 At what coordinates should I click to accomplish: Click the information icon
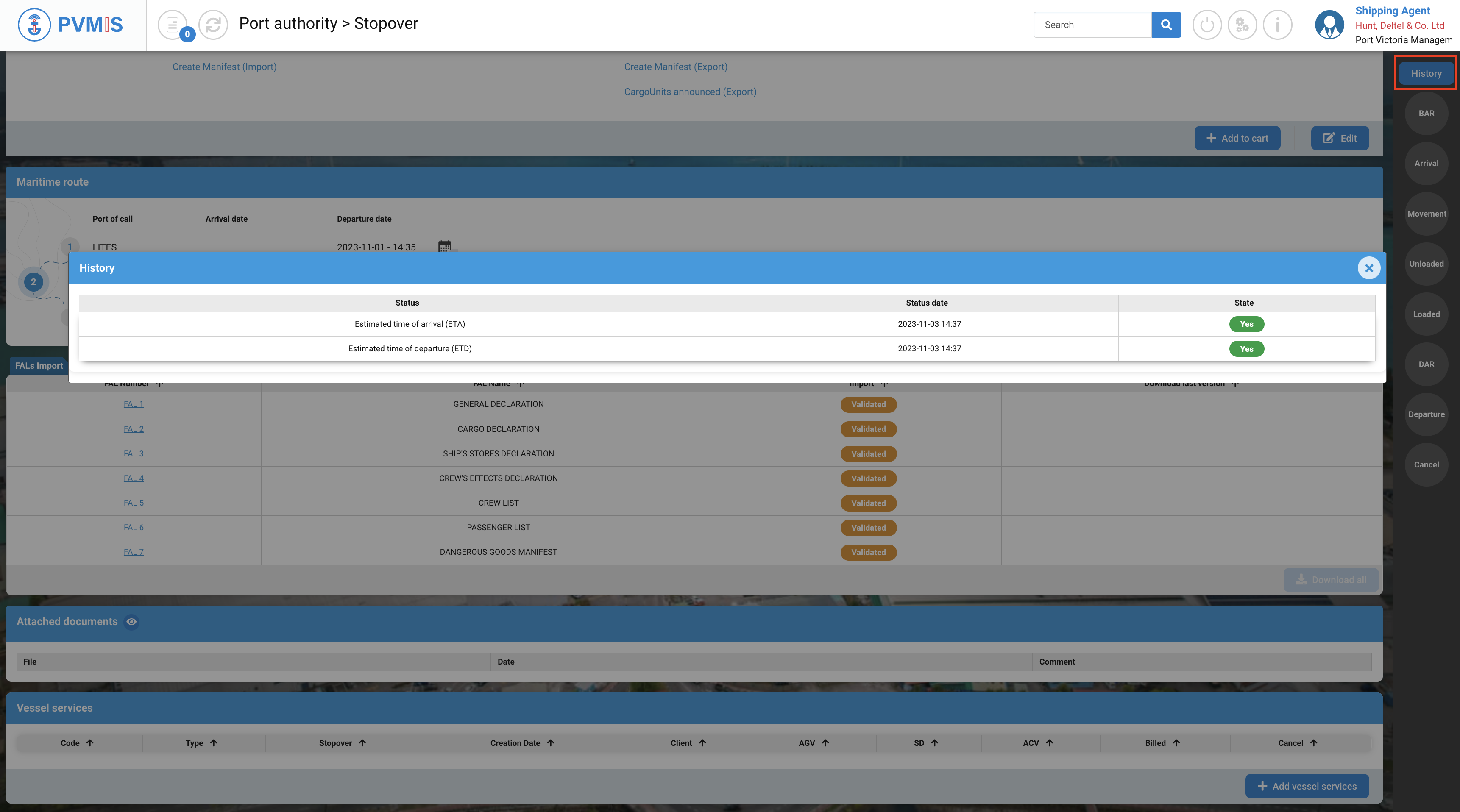click(x=1277, y=25)
